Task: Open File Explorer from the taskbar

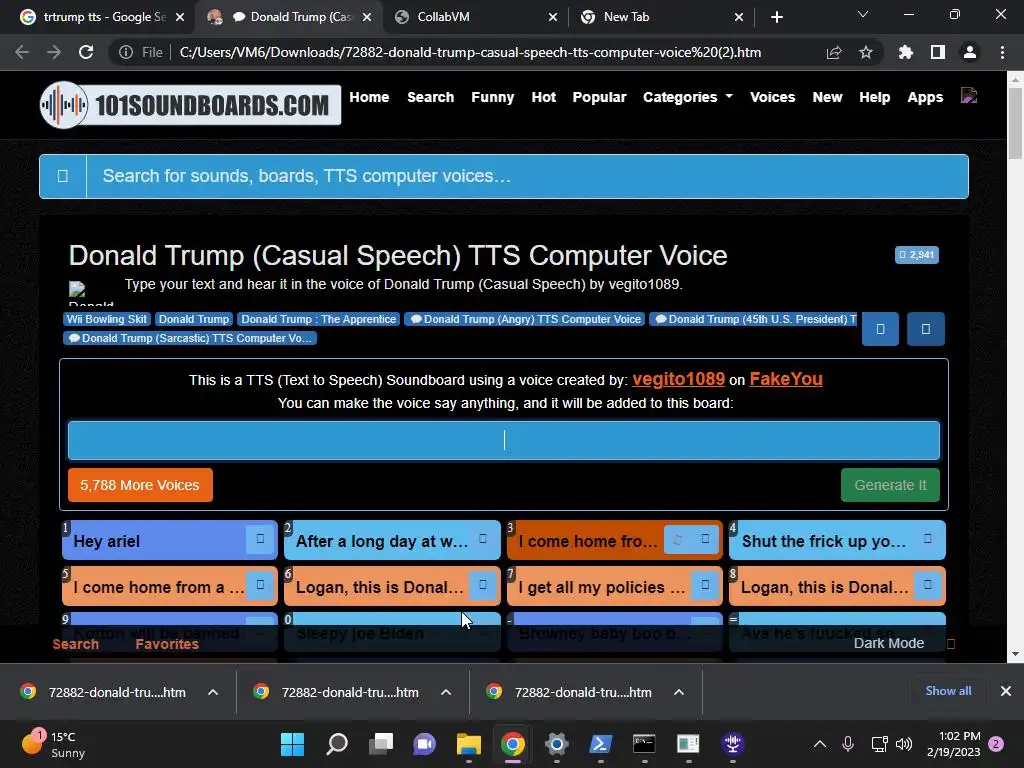Action: (469, 744)
